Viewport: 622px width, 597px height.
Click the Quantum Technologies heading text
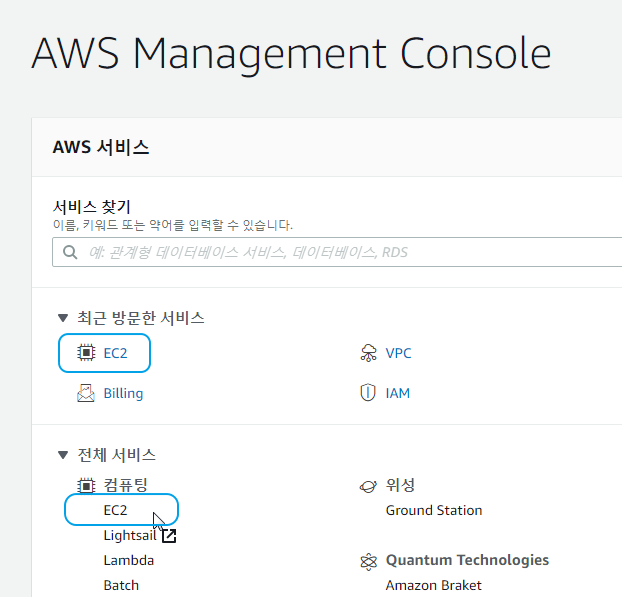467,560
